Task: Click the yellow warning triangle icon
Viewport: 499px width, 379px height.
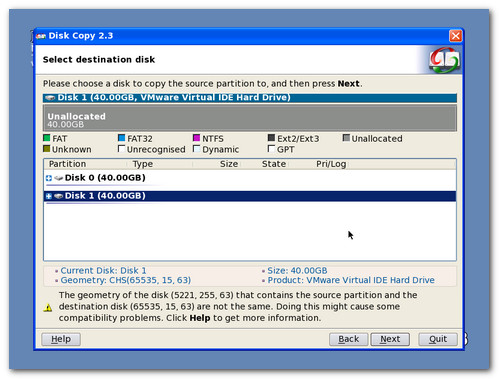Action: click(48, 307)
